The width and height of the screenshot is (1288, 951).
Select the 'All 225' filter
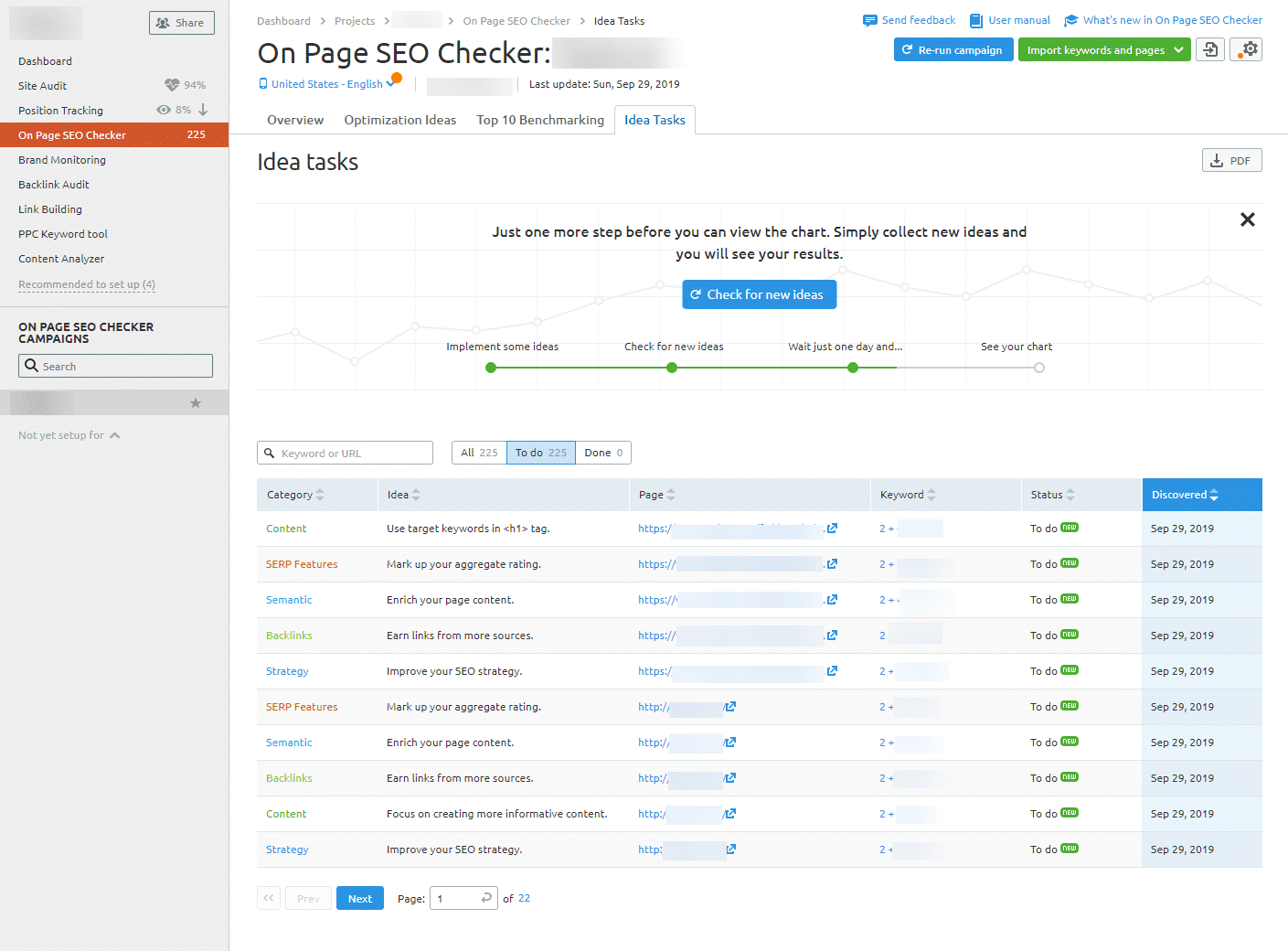click(x=478, y=452)
